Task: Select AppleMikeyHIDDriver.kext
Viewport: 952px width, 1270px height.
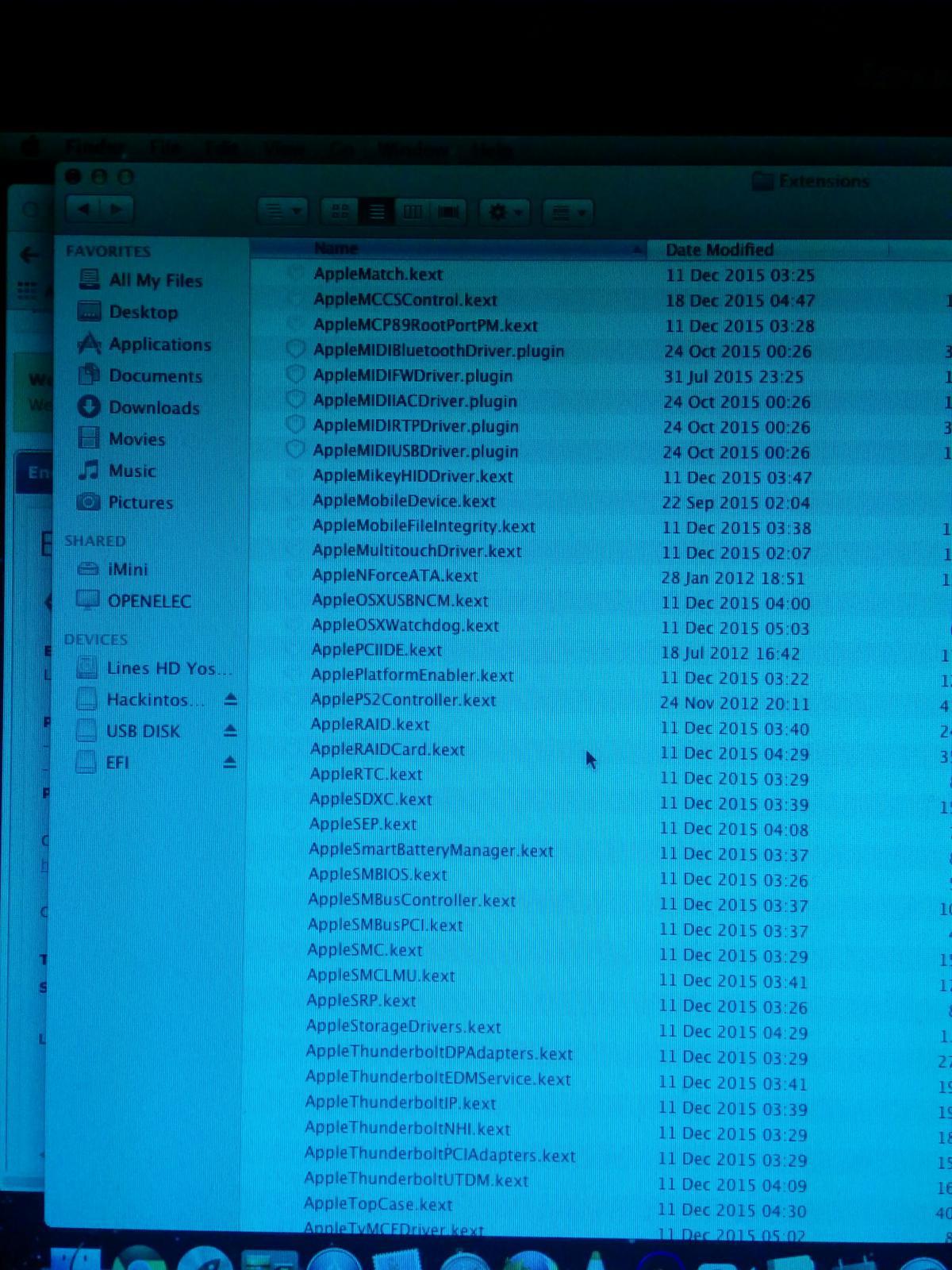Action: coord(413,476)
